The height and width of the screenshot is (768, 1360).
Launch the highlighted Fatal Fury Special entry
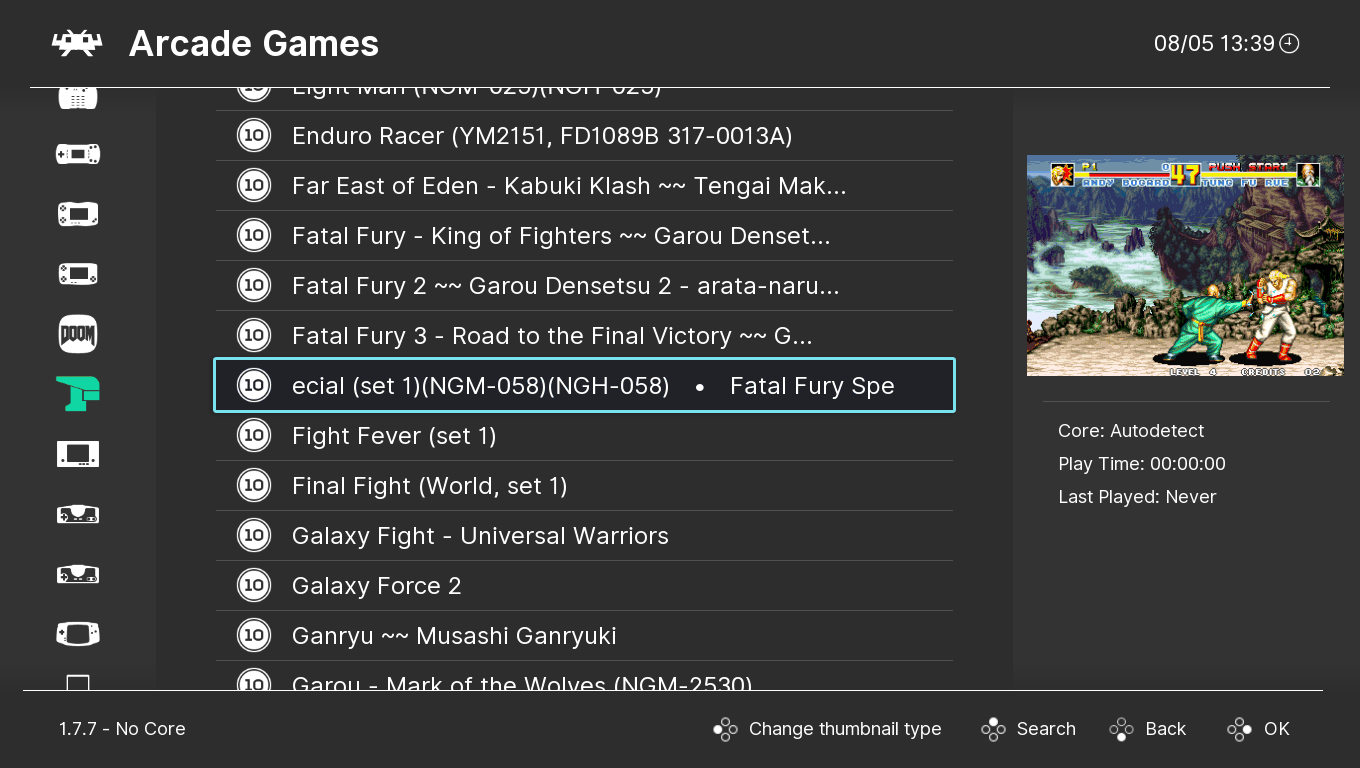click(x=584, y=386)
